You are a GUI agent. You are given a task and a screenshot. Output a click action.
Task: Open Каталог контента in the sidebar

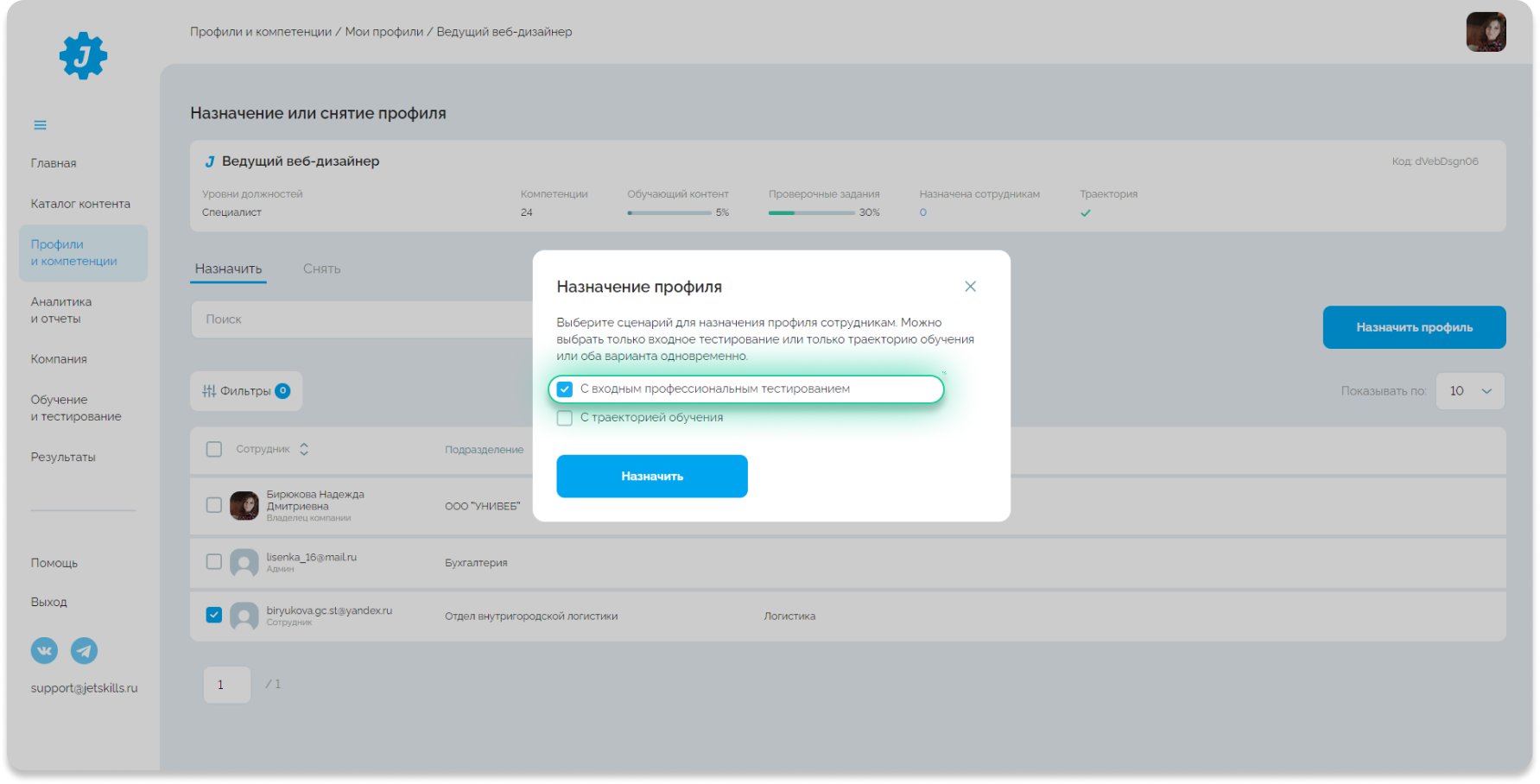(80, 204)
